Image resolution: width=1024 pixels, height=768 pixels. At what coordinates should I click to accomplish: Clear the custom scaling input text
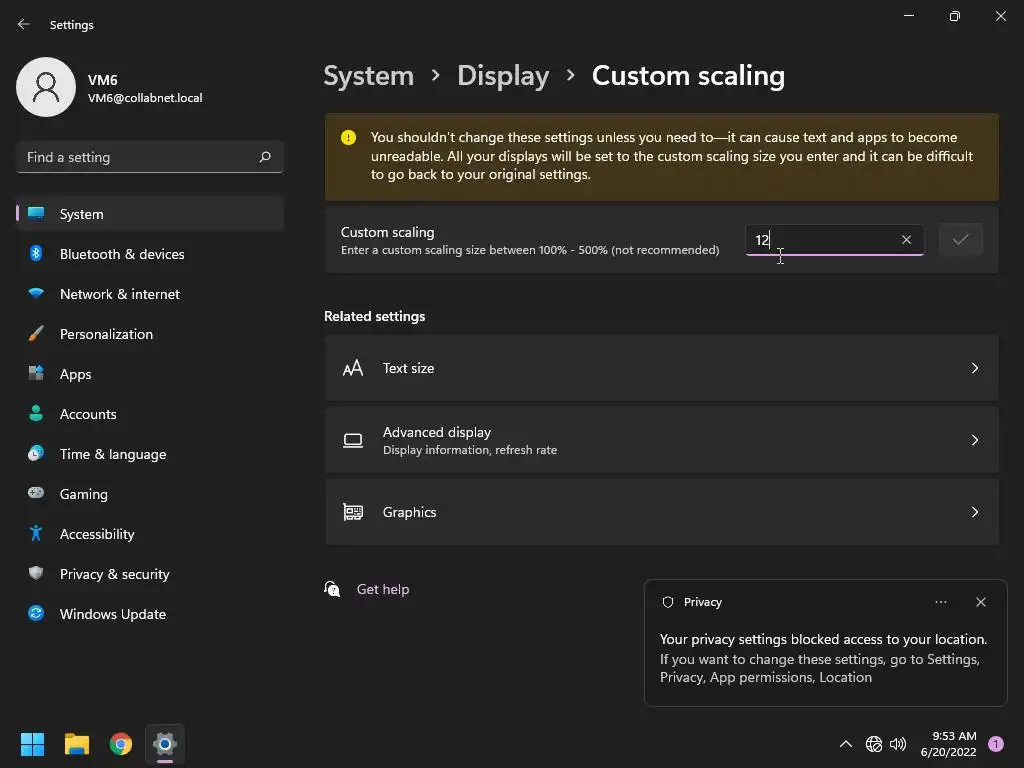click(x=906, y=240)
